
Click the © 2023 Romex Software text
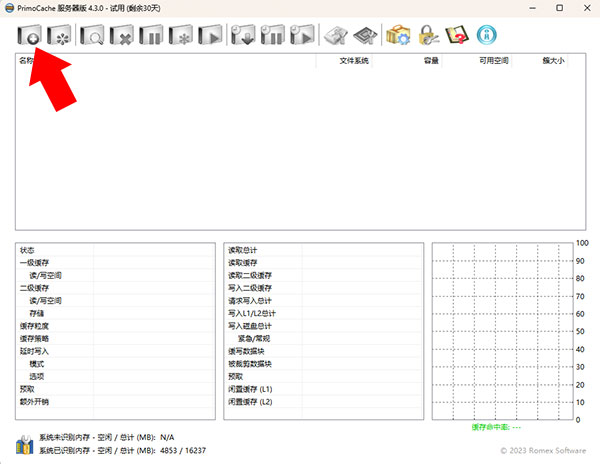pos(543,451)
